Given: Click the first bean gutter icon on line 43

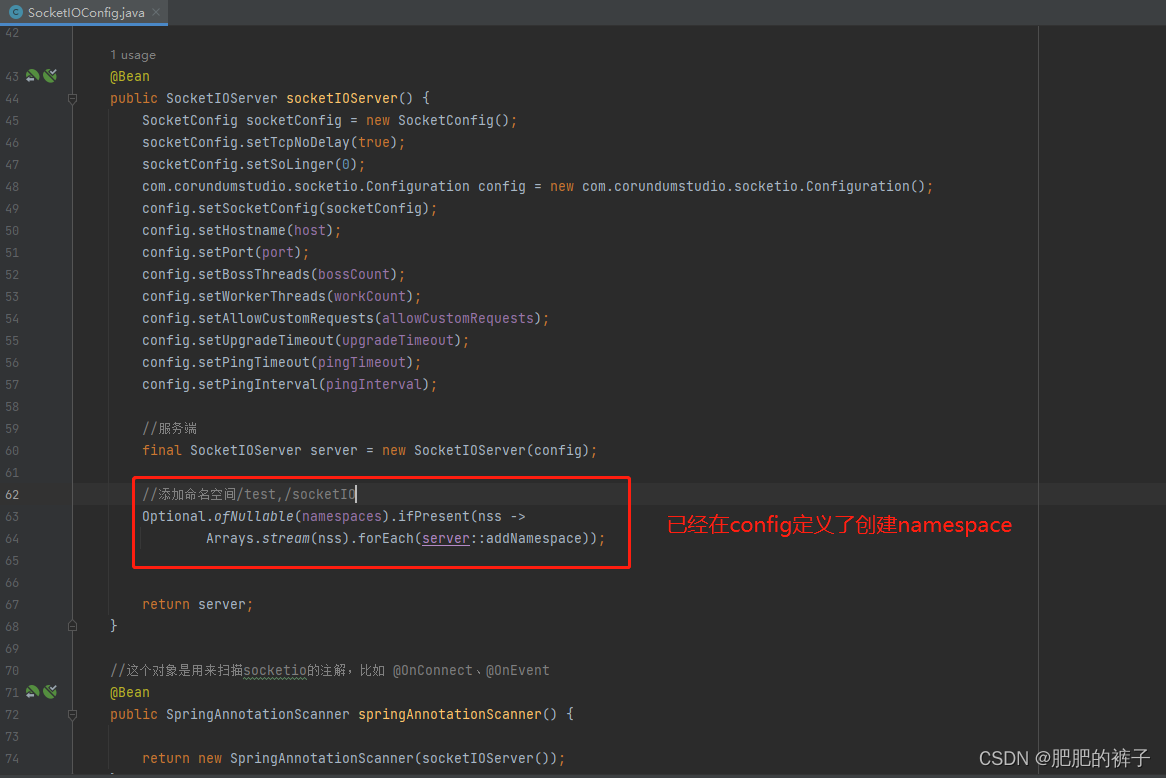Looking at the screenshot, I should pyautogui.click(x=33, y=75).
